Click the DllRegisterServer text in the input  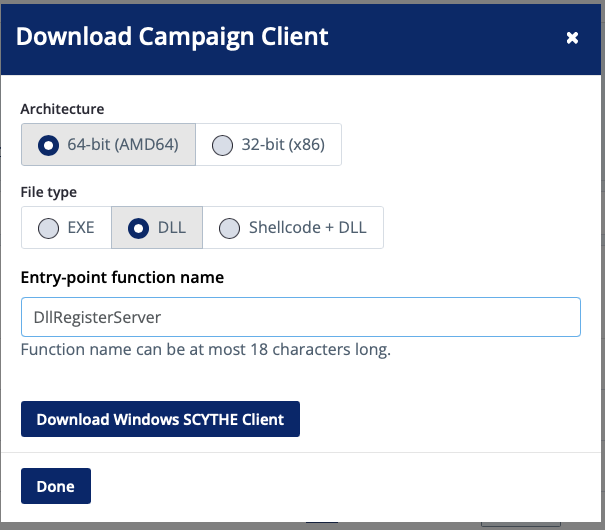pos(97,317)
